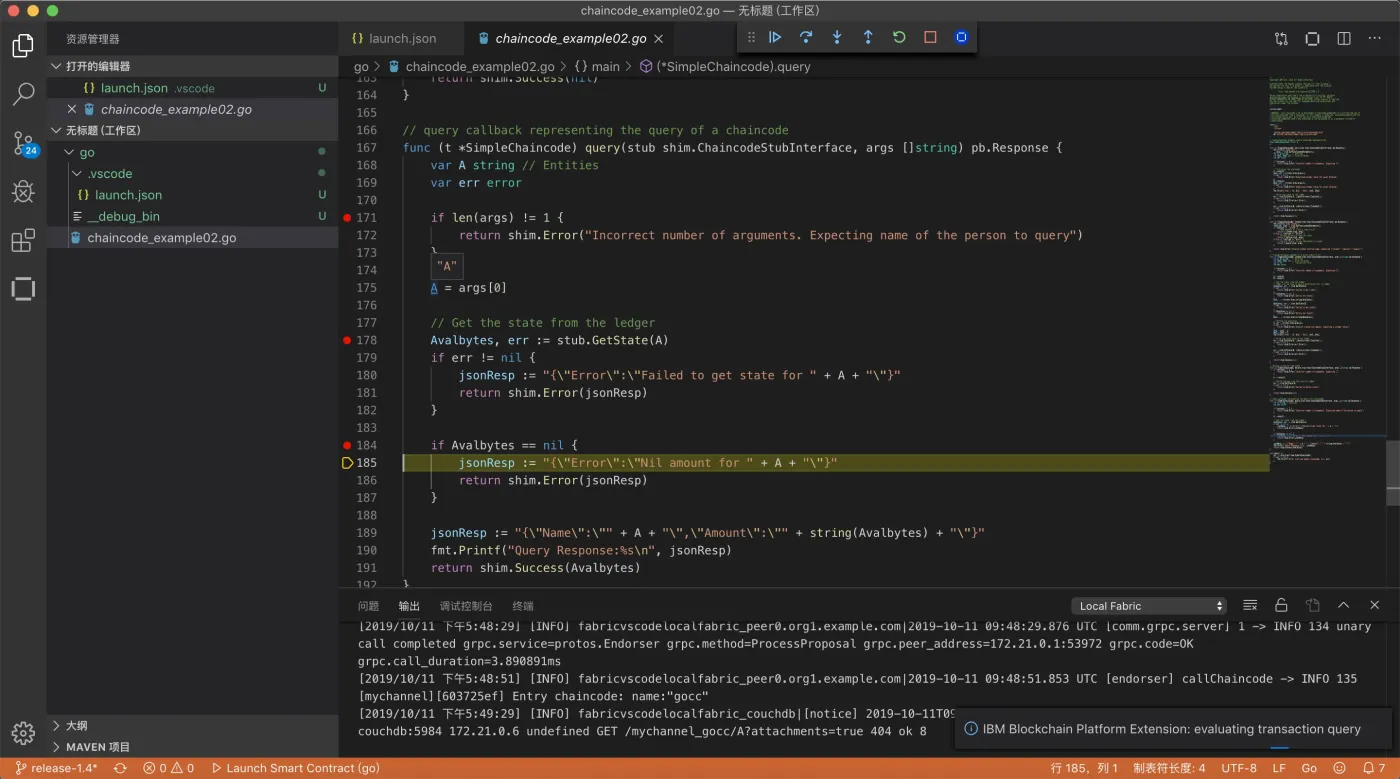
Task: Step out using the debug toolbar
Action: [868, 37]
